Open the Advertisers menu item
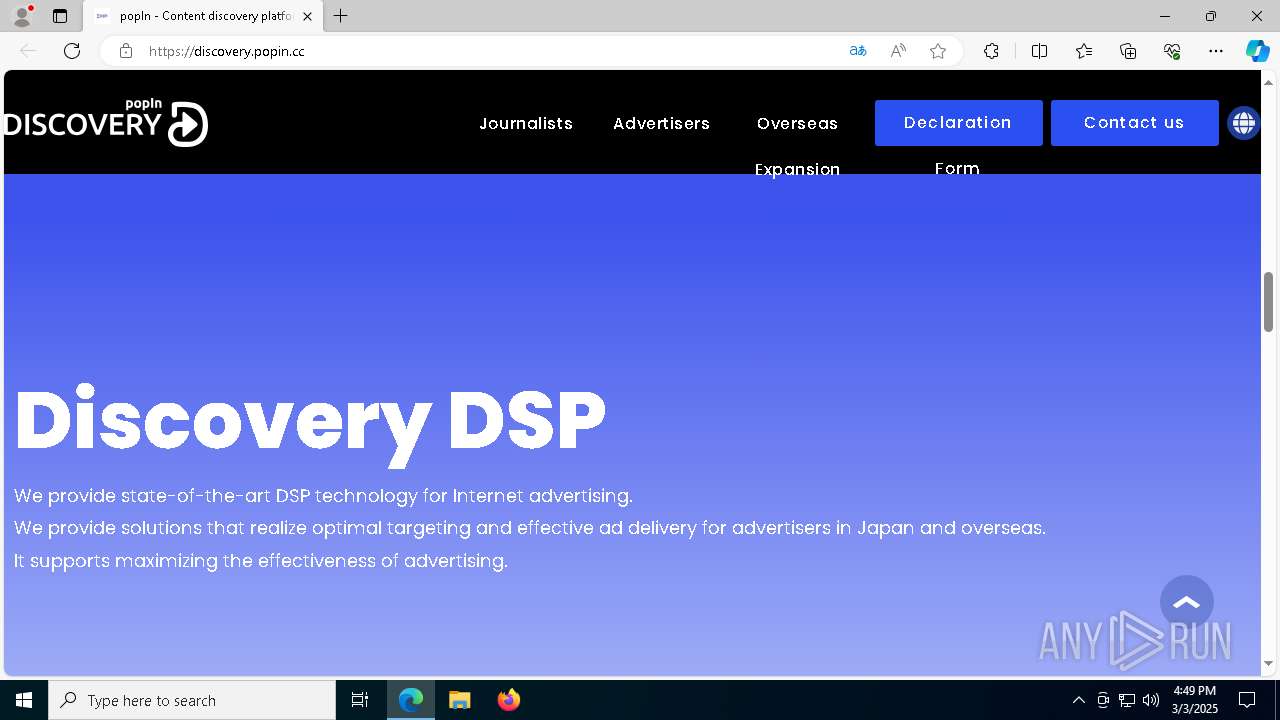This screenshot has width=1280, height=720. [x=661, y=123]
